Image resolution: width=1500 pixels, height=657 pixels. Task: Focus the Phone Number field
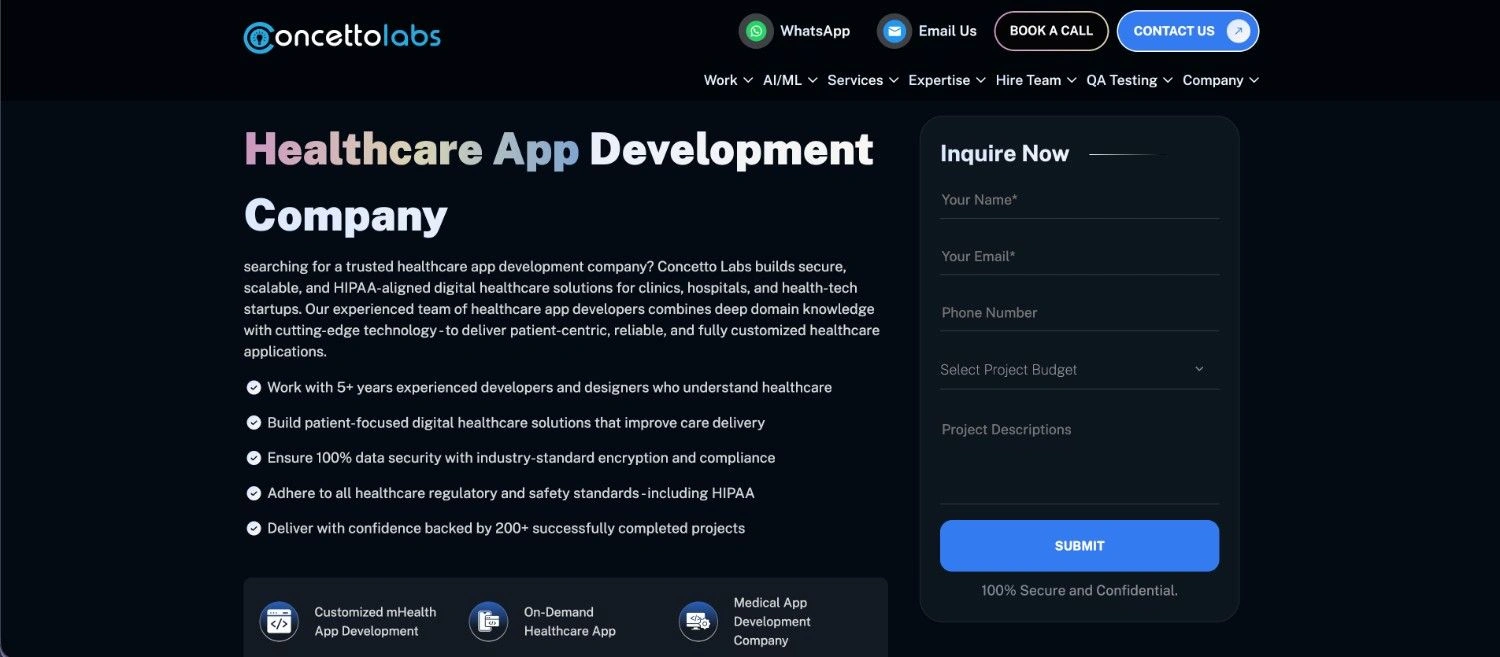[x=1079, y=313]
